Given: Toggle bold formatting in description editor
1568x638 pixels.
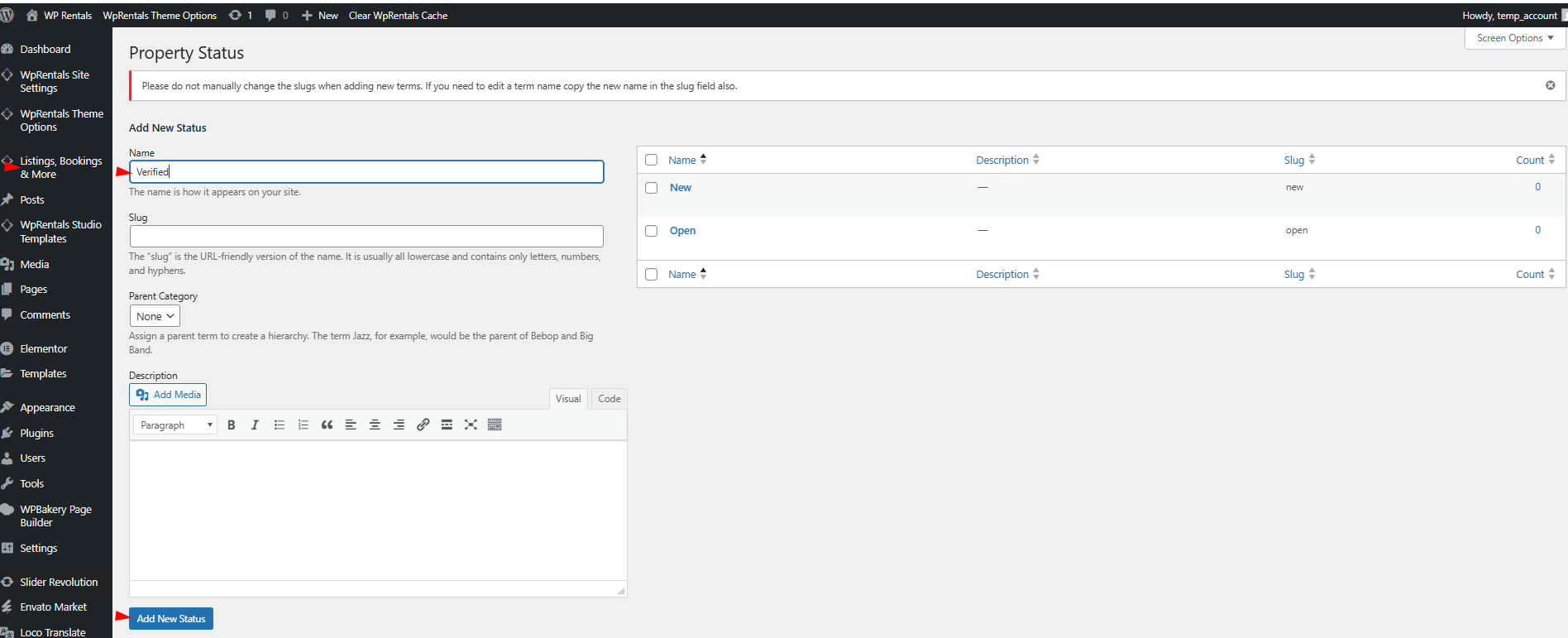Looking at the screenshot, I should coord(232,425).
